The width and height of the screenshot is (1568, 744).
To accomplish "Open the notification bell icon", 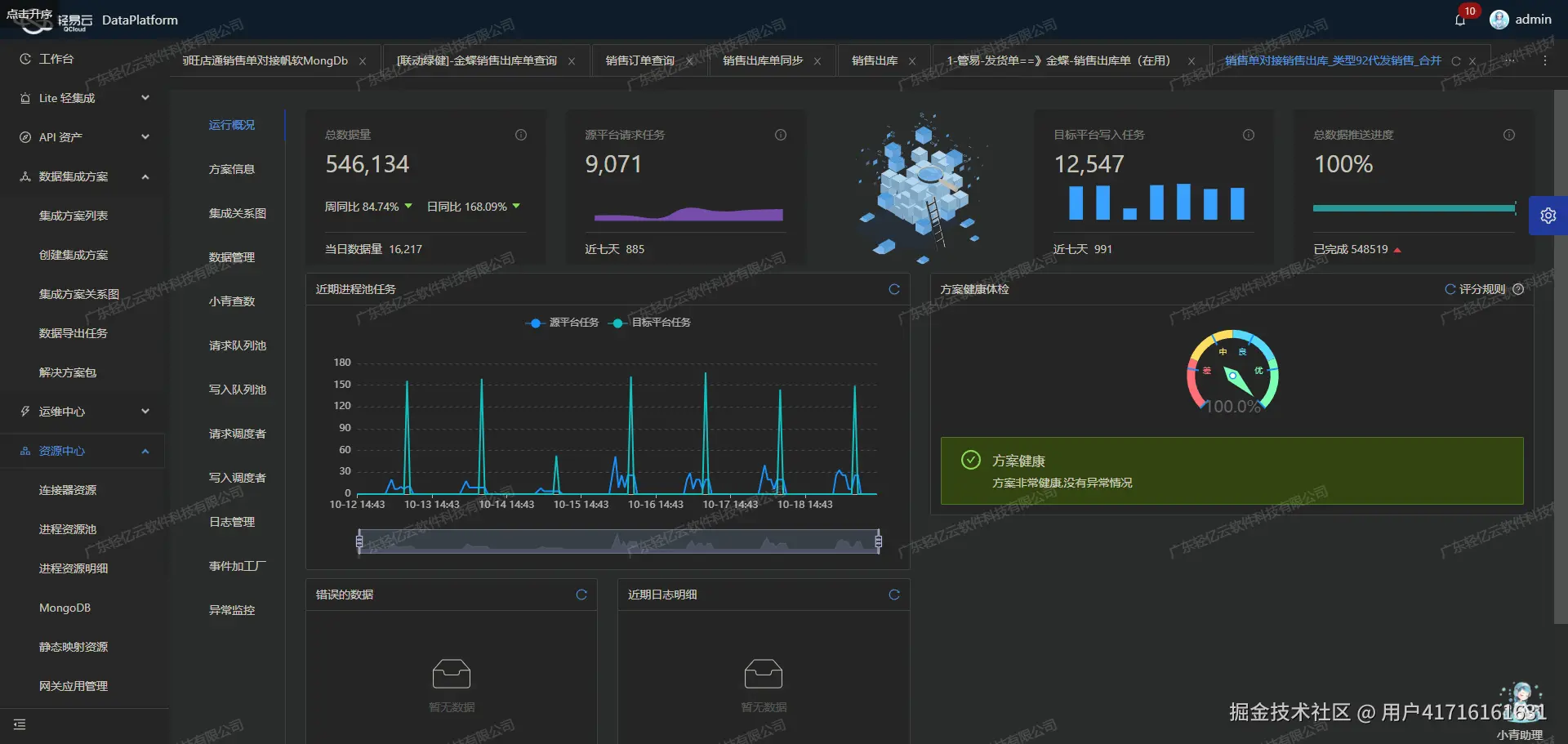I will (1460, 20).
